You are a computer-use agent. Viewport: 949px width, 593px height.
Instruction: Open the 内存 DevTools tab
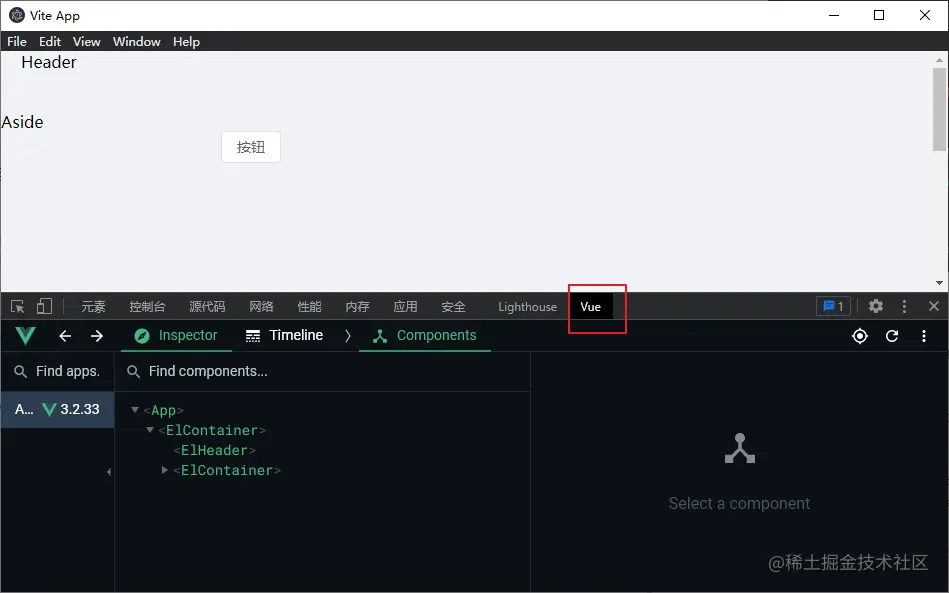[357, 307]
